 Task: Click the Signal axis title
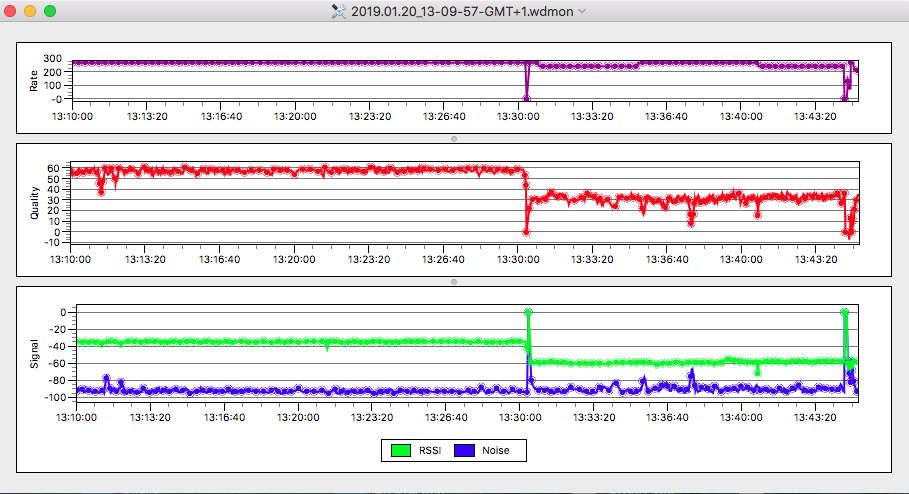(x=34, y=354)
